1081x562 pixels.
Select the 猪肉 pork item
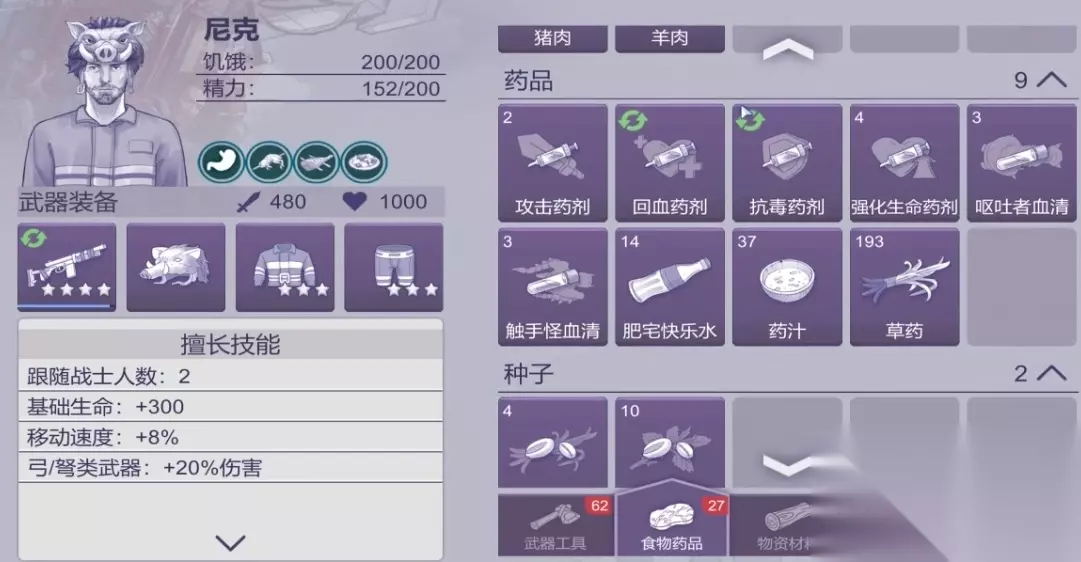pyautogui.click(x=552, y=38)
